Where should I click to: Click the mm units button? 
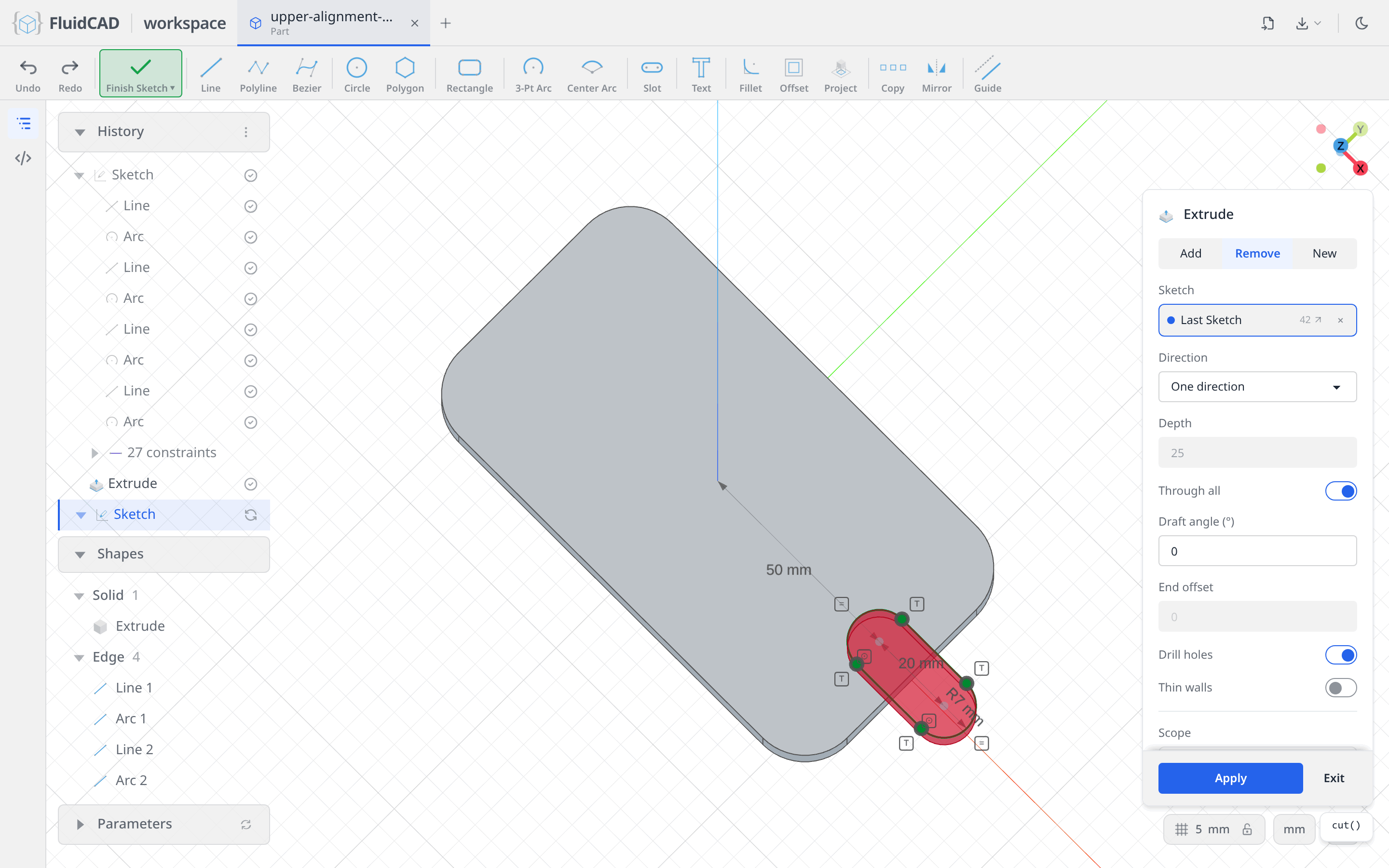point(1294,829)
